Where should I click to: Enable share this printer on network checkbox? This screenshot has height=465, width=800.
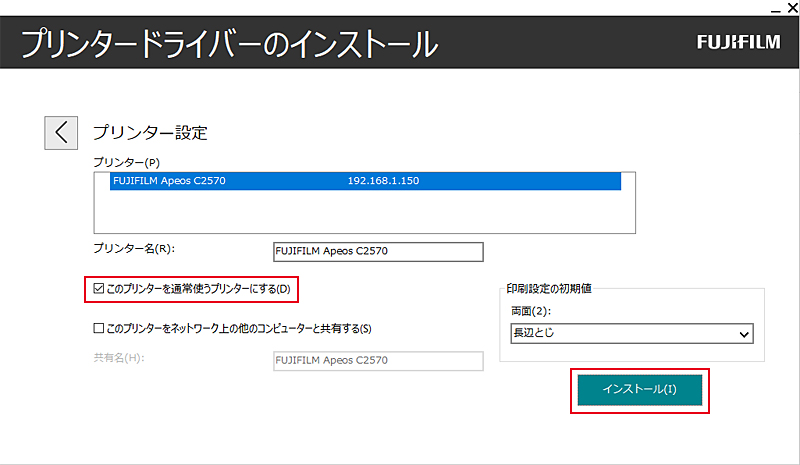99,328
